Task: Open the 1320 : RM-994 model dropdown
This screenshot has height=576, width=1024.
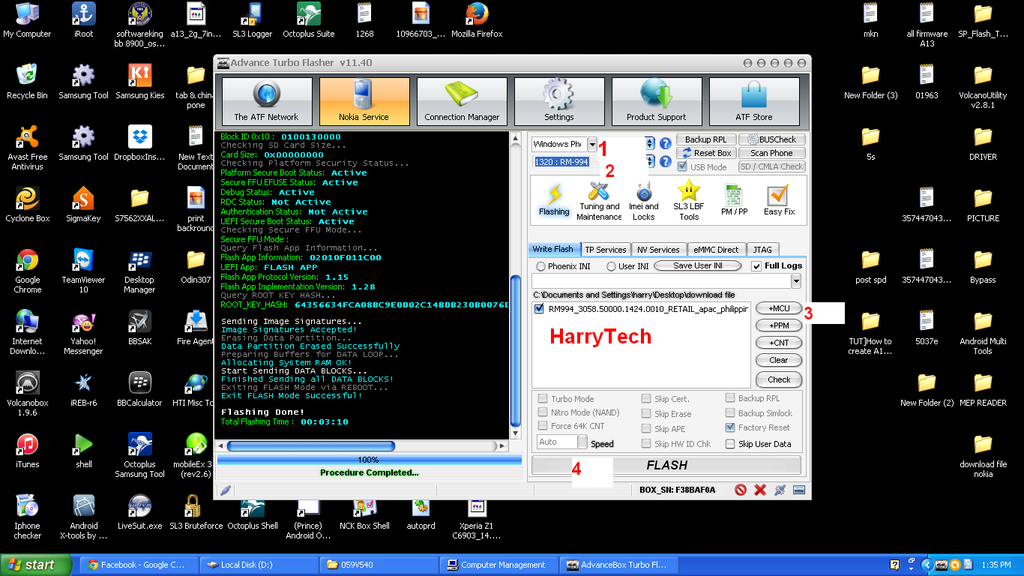Action: click(x=564, y=162)
